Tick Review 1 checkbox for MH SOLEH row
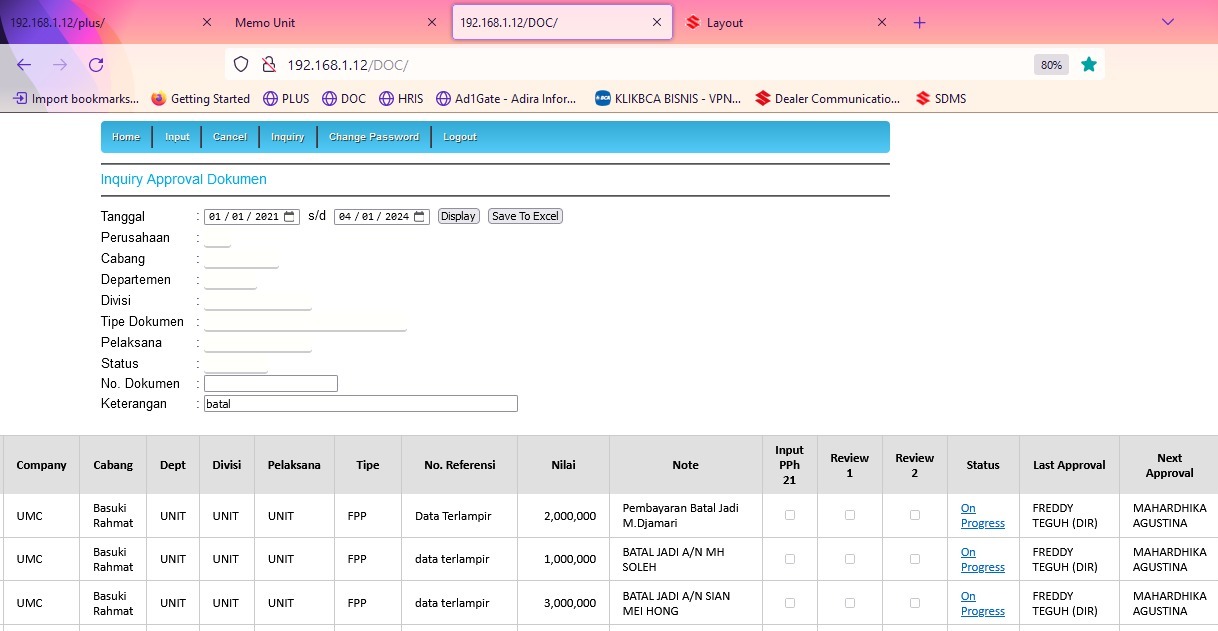Screen dimensions: 1218x631 coord(850,559)
